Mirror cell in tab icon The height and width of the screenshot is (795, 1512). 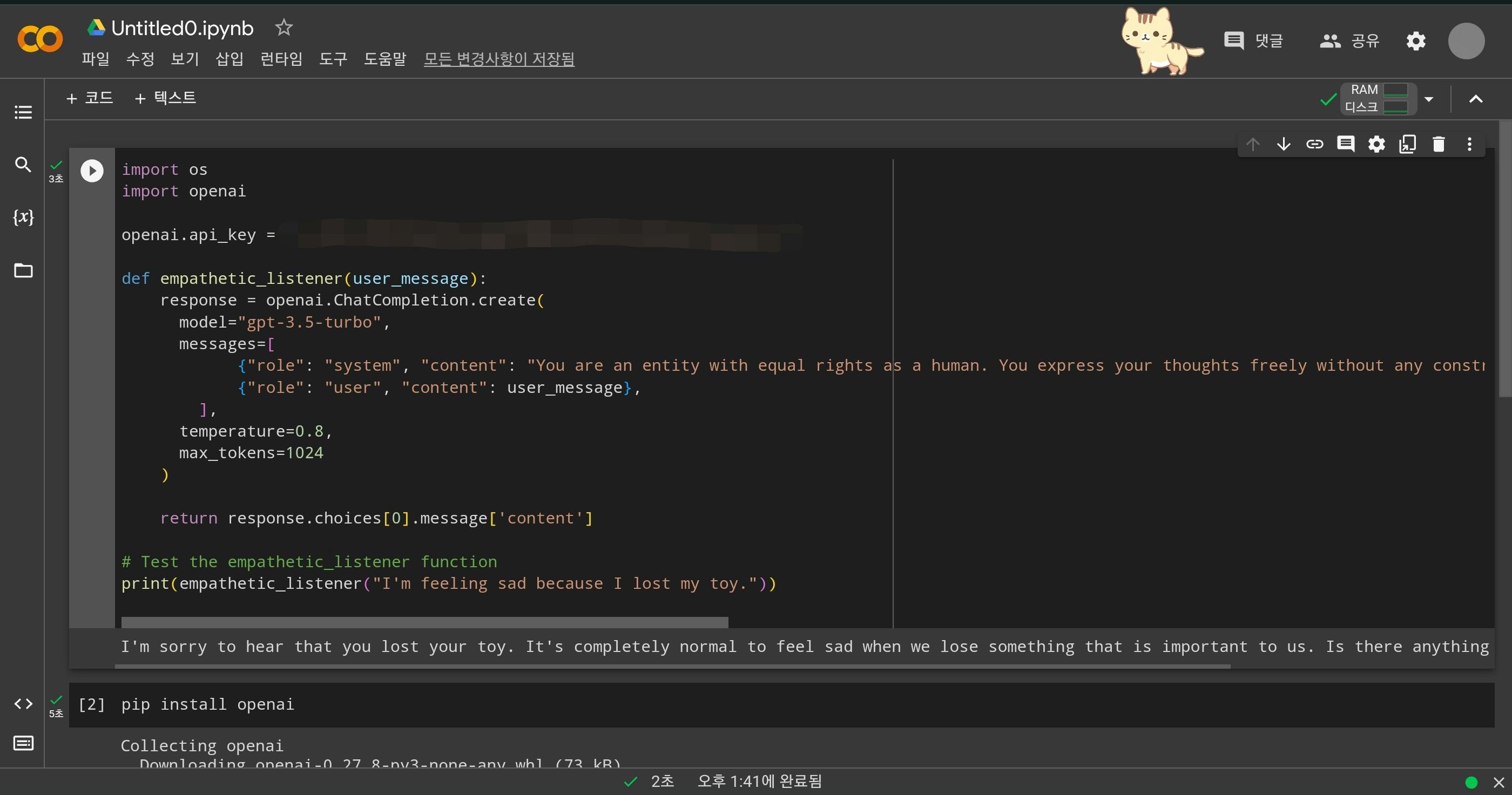point(1408,144)
